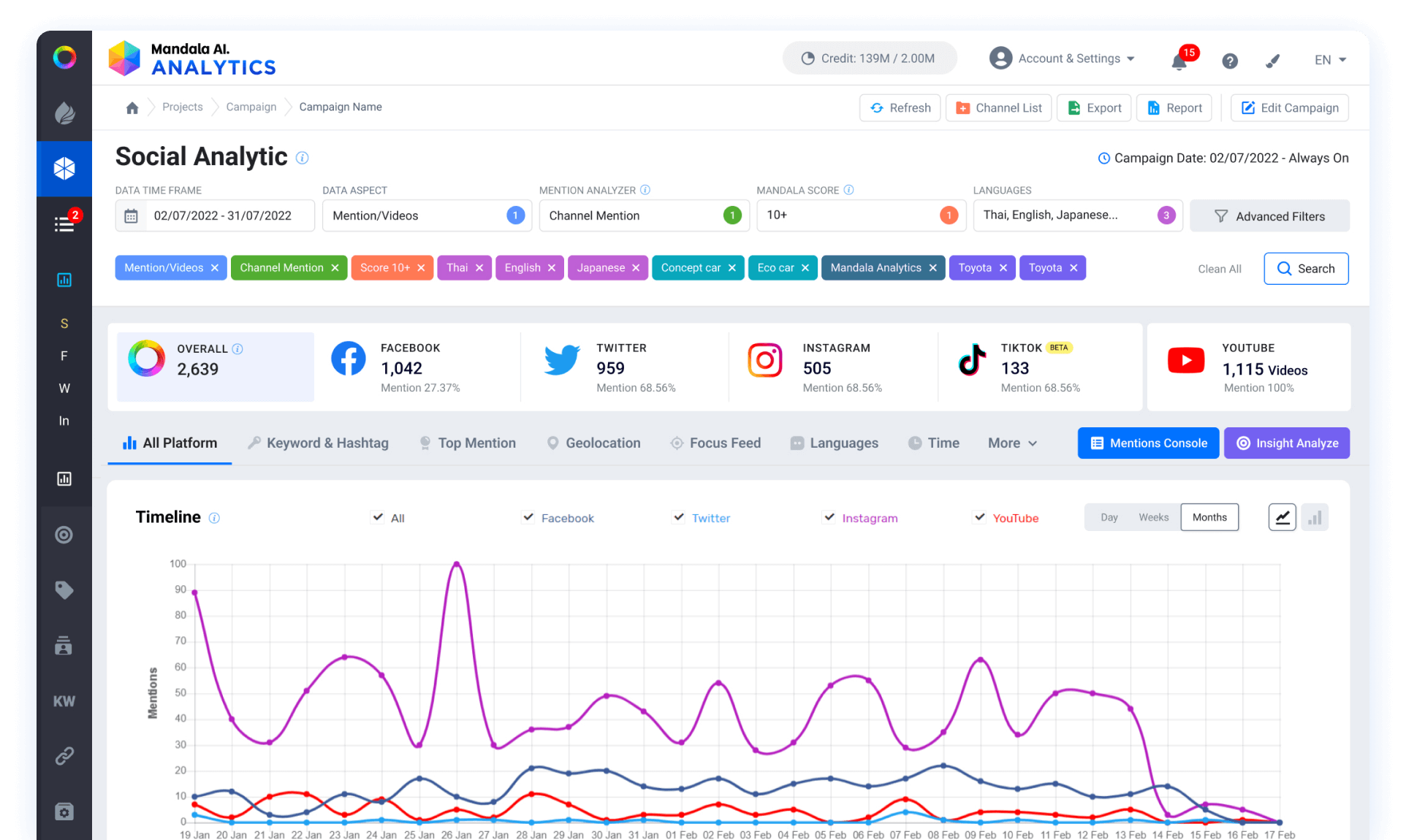Open the notifications bell icon

(x=1179, y=61)
